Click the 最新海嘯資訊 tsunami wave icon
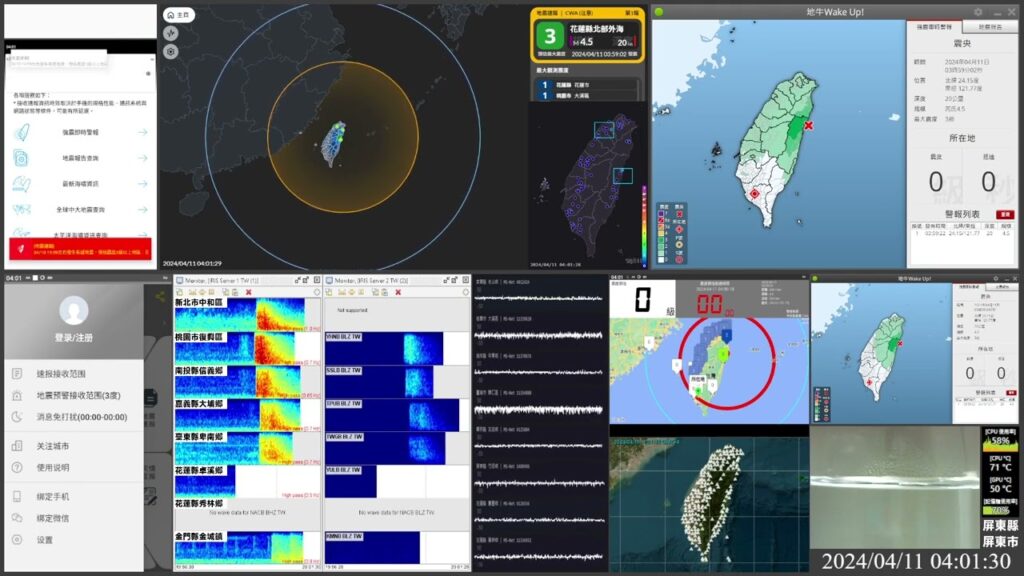 tap(19, 183)
